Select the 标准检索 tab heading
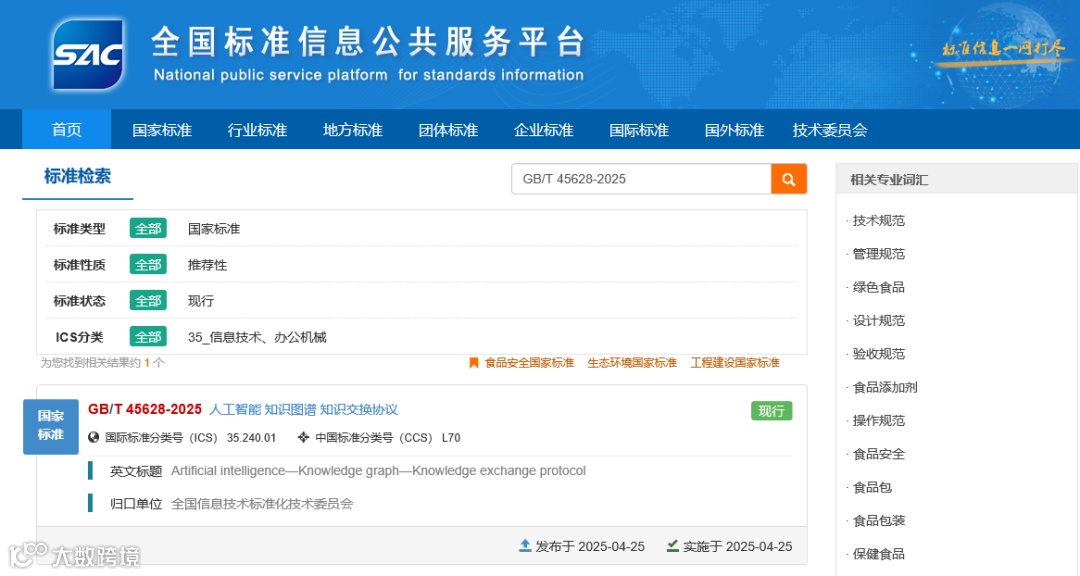The height and width of the screenshot is (576, 1080). coord(78,177)
